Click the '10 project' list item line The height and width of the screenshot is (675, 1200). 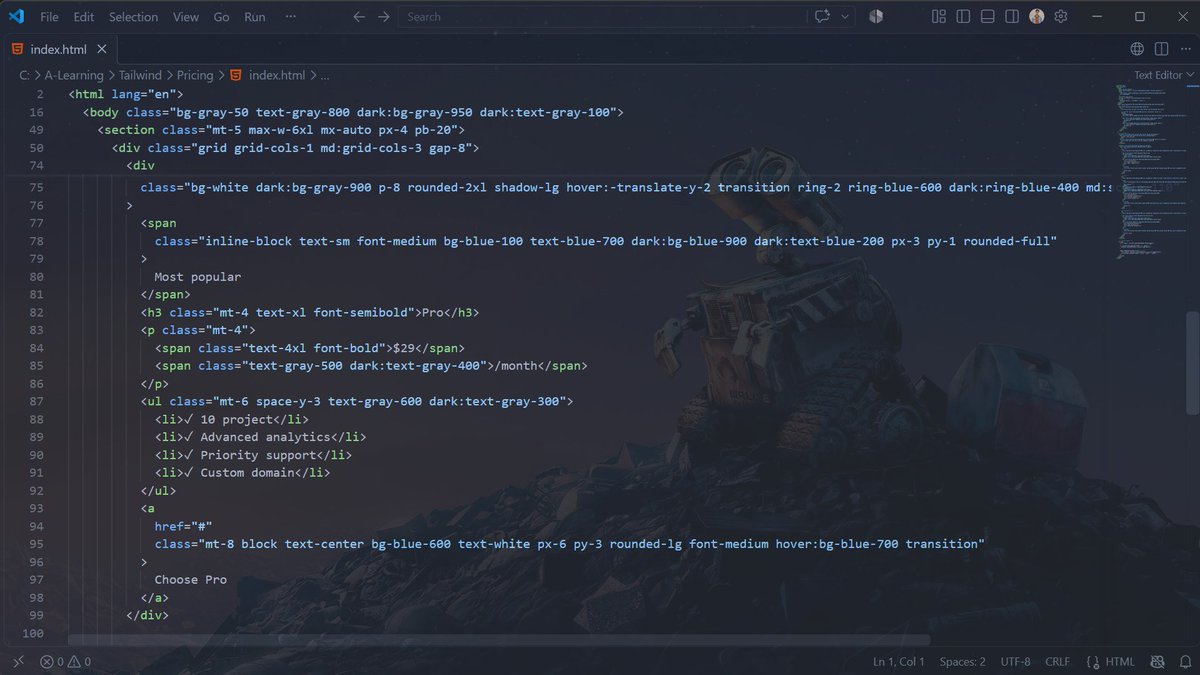[x=232, y=419]
